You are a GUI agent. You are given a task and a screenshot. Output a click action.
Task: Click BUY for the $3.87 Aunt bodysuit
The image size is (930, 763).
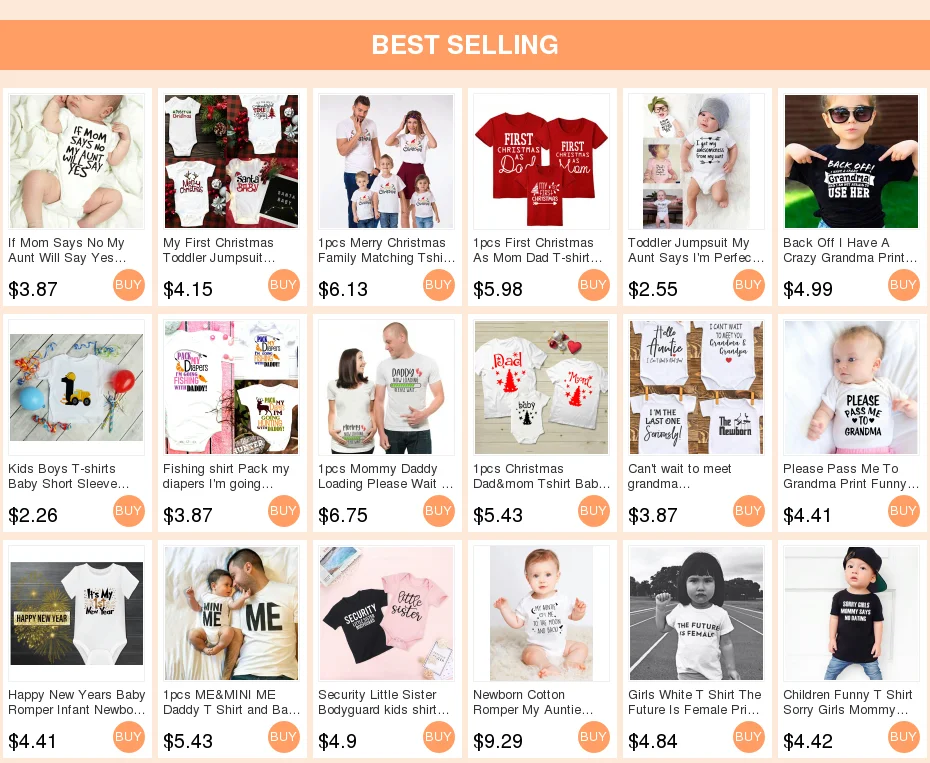(129, 285)
